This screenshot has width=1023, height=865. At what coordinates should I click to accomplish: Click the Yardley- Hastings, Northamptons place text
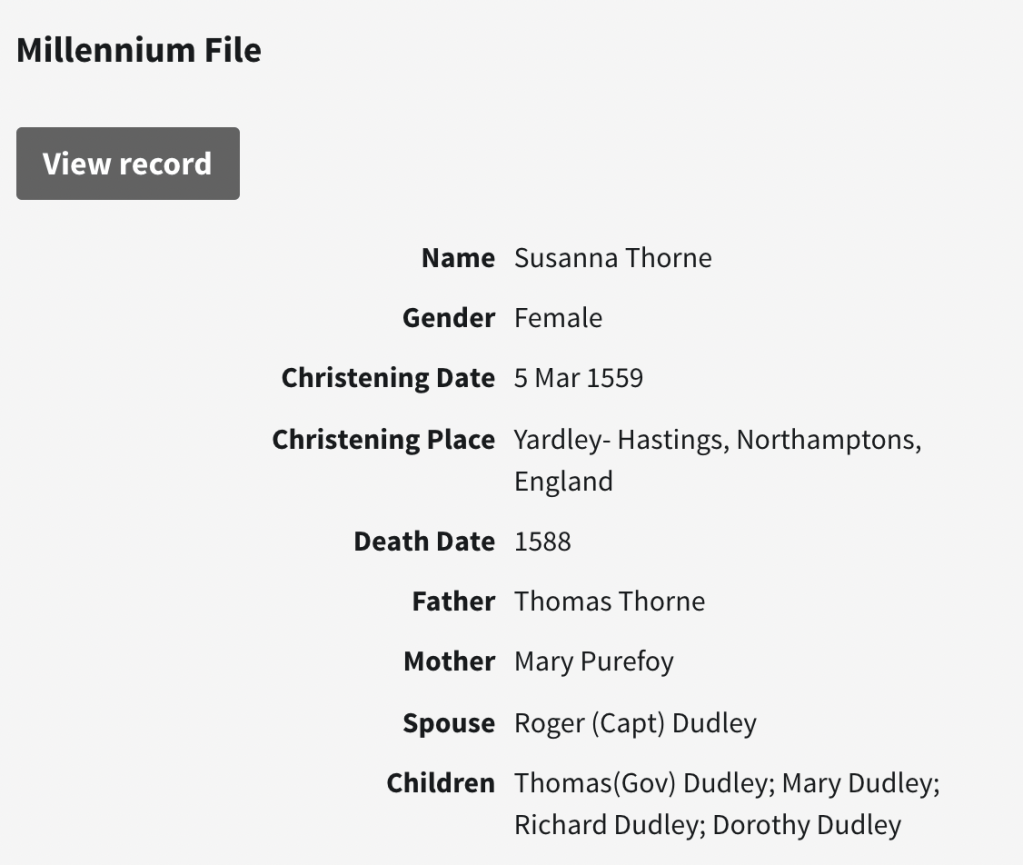click(716, 440)
